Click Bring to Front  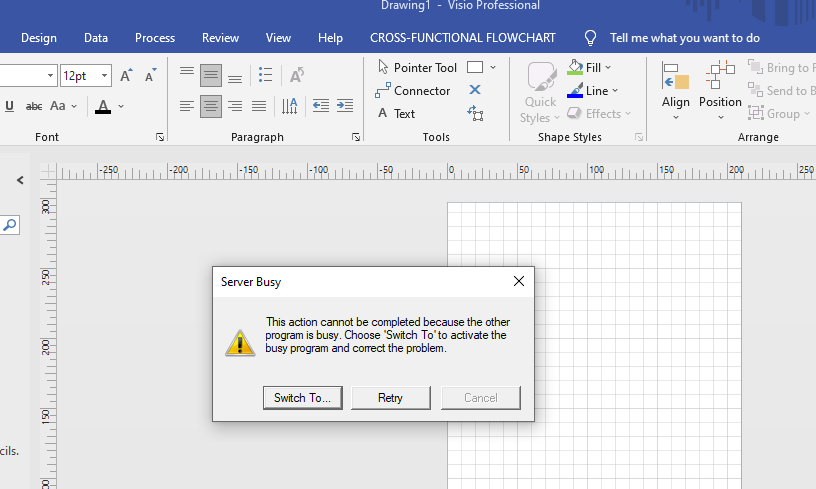[781, 68]
